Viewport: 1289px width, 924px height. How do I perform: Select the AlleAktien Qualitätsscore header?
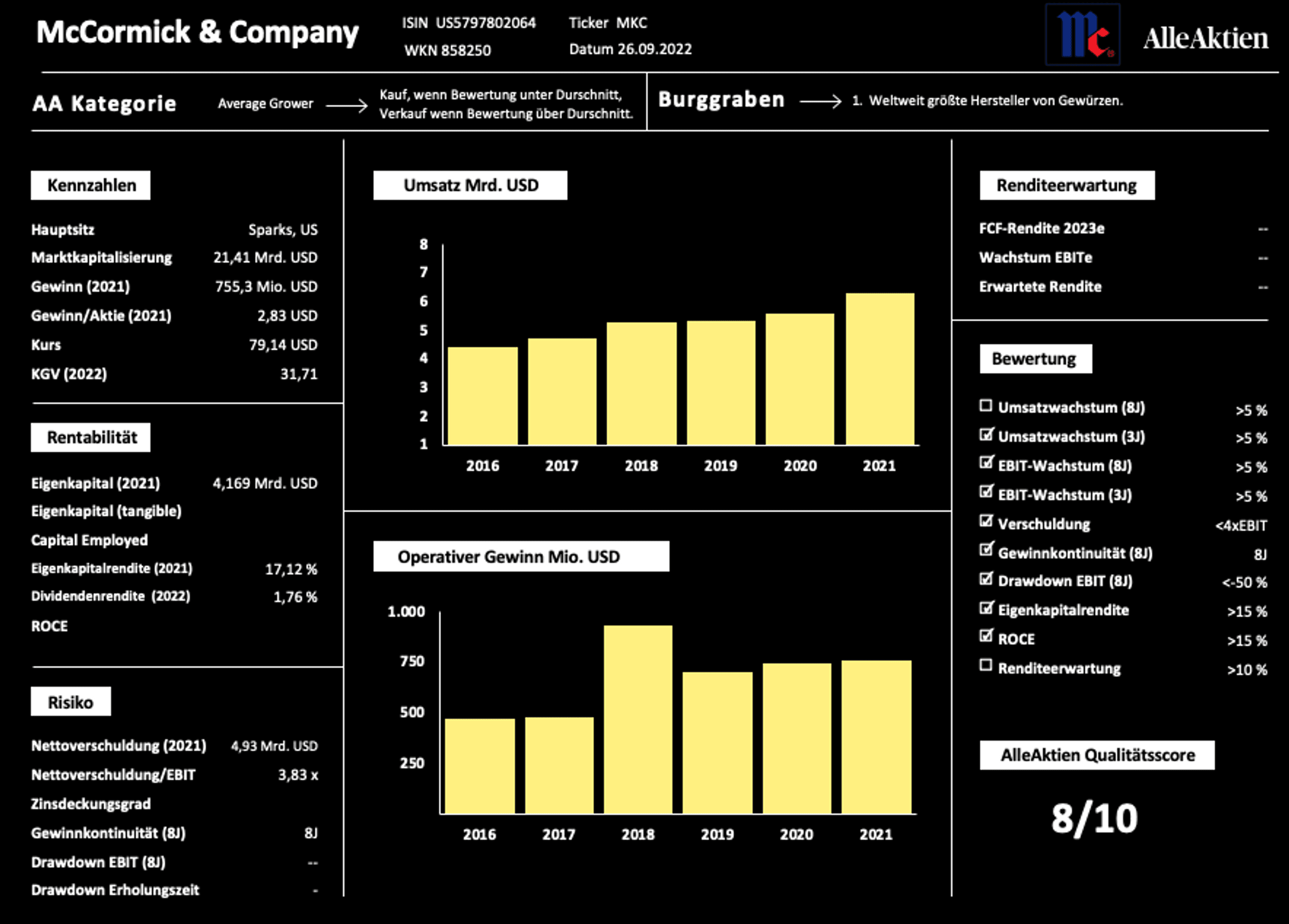[1097, 755]
